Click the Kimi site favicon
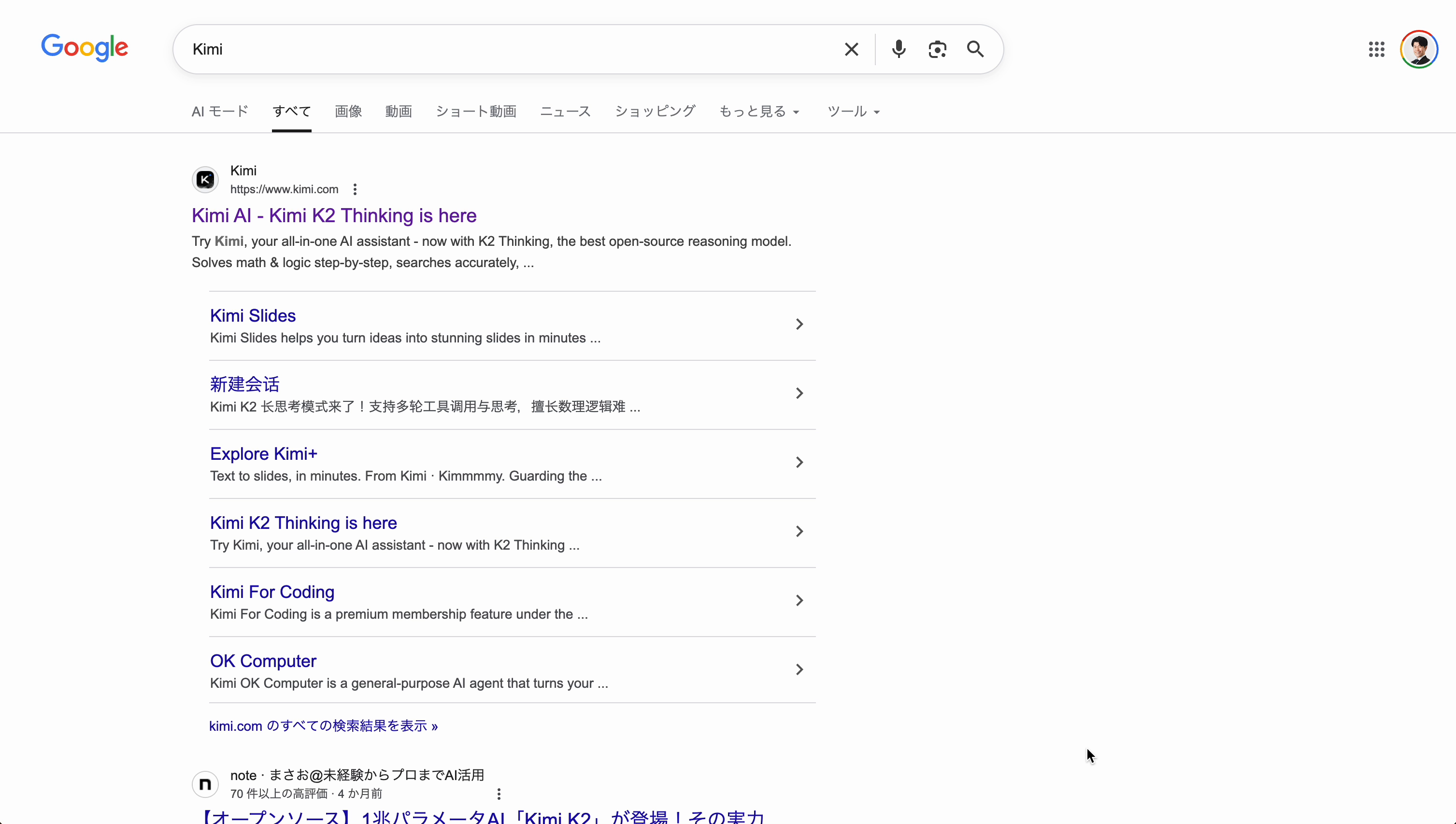1456x824 pixels. click(x=205, y=179)
